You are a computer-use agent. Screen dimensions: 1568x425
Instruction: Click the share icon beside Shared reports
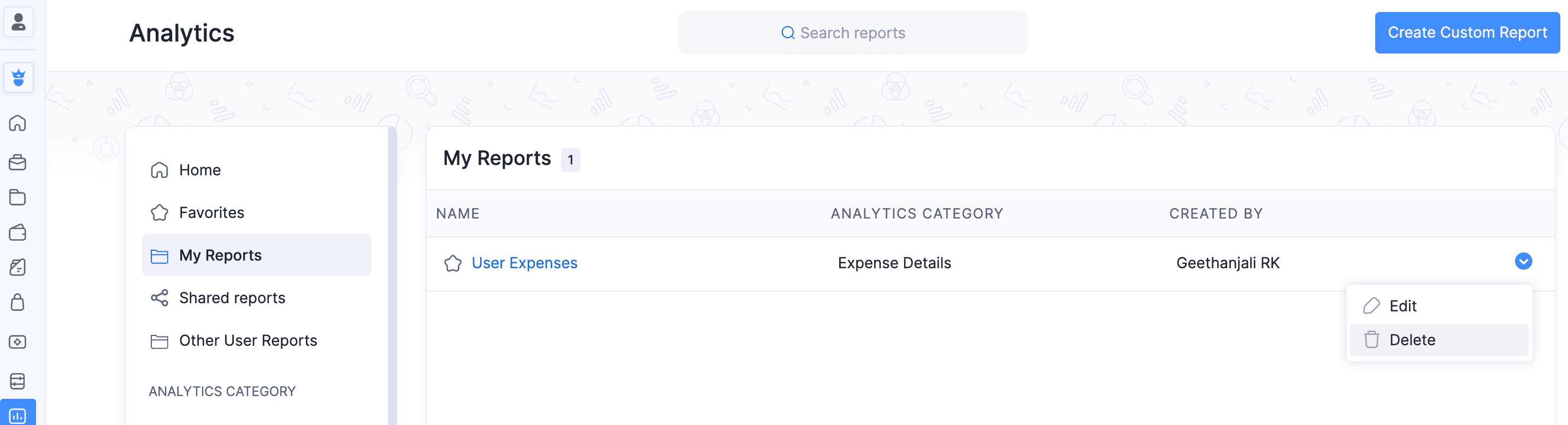coord(159,298)
